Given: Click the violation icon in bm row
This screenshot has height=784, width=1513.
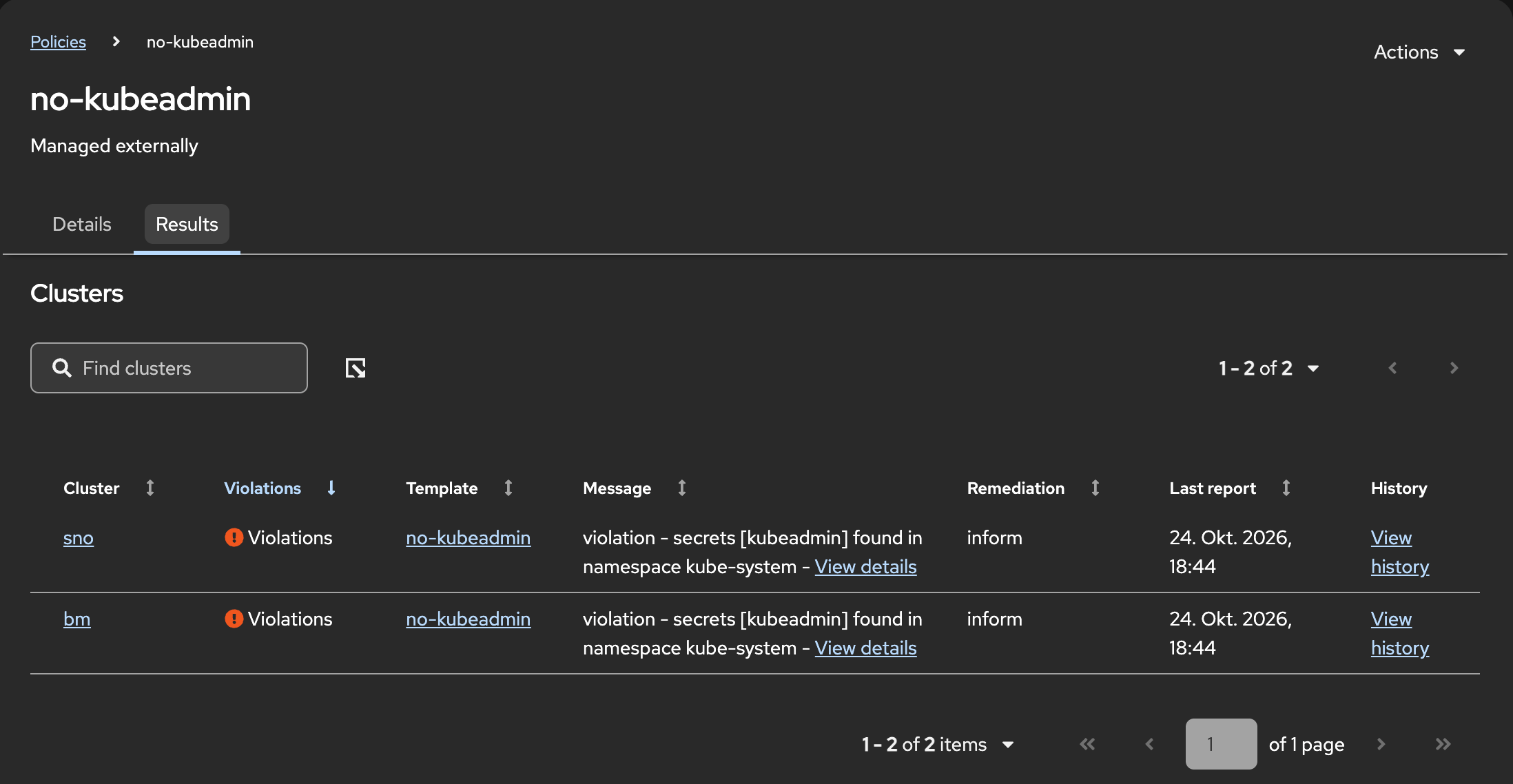Looking at the screenshot, I should (x=234, y=620).
